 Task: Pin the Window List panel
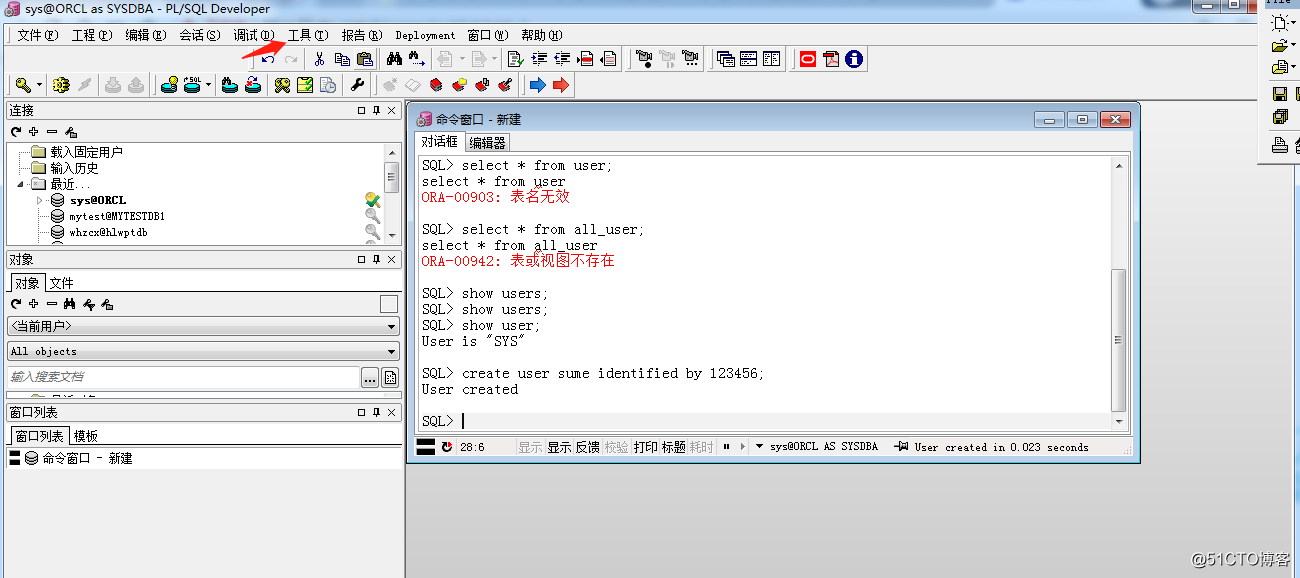coord(376,413)
